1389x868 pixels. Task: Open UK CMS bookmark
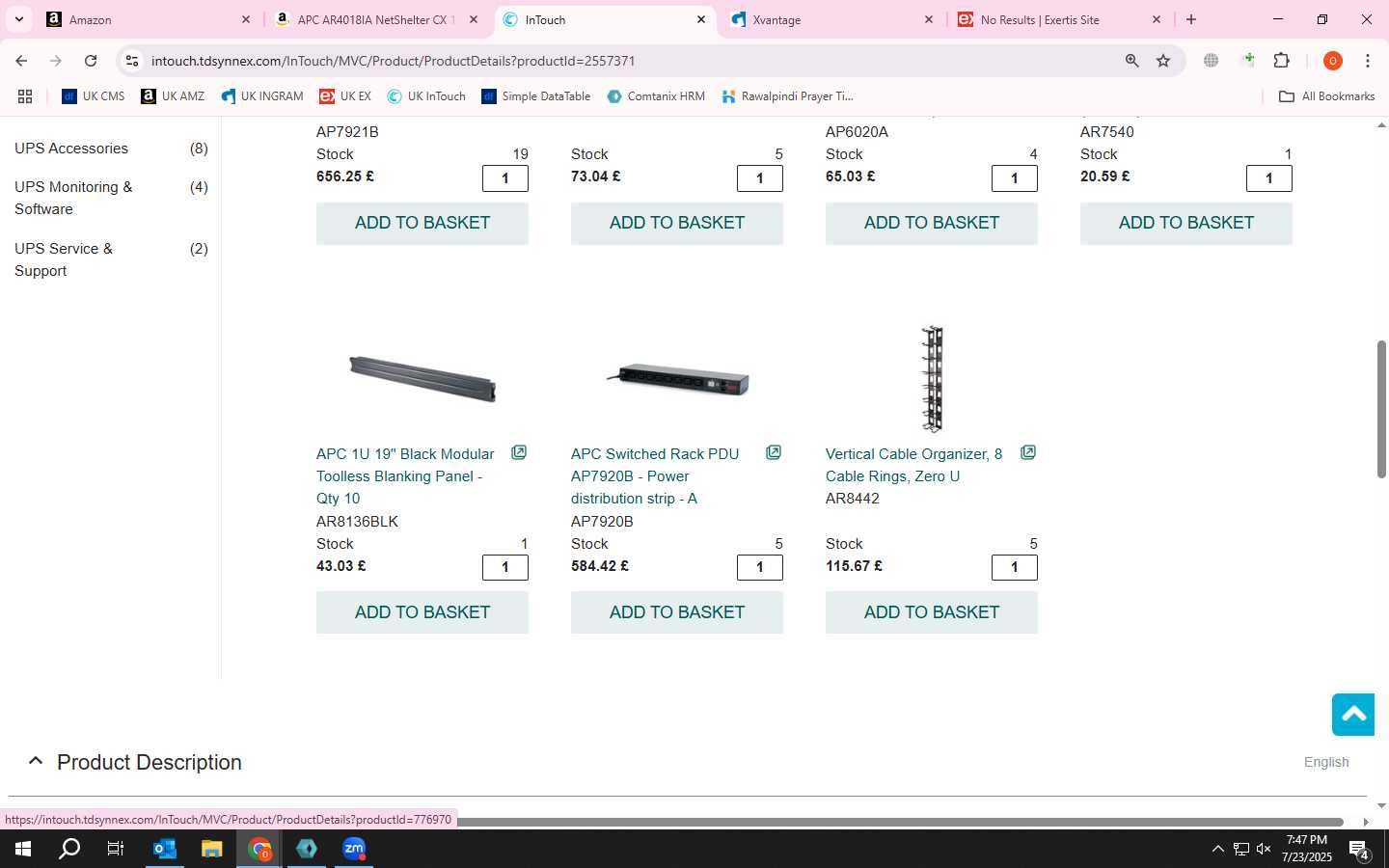(x=94, y=96)
